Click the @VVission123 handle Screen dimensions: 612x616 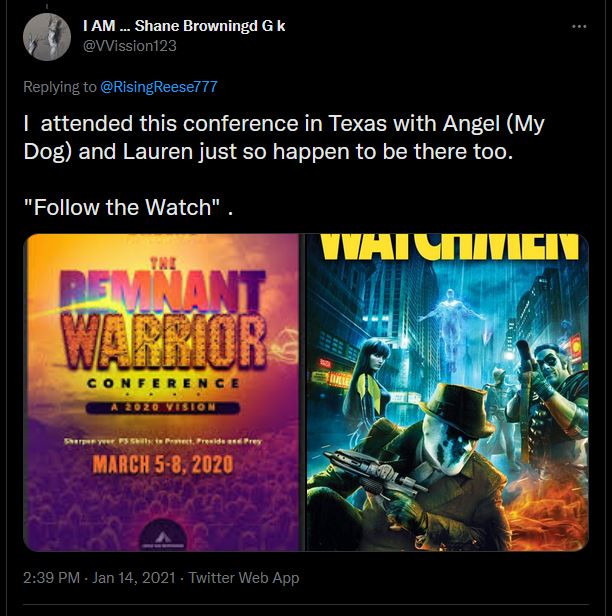(x=130, y=46)
